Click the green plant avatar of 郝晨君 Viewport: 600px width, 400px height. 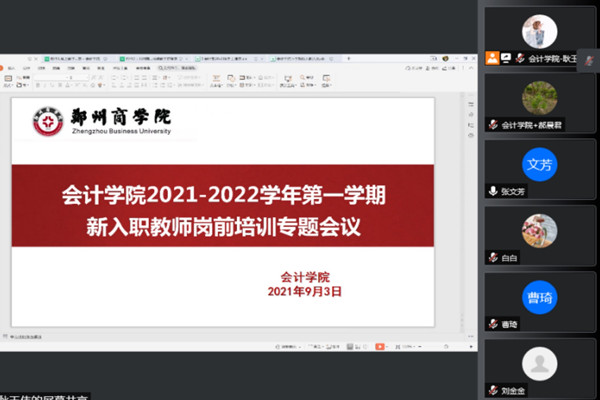(x=540, y=98)
